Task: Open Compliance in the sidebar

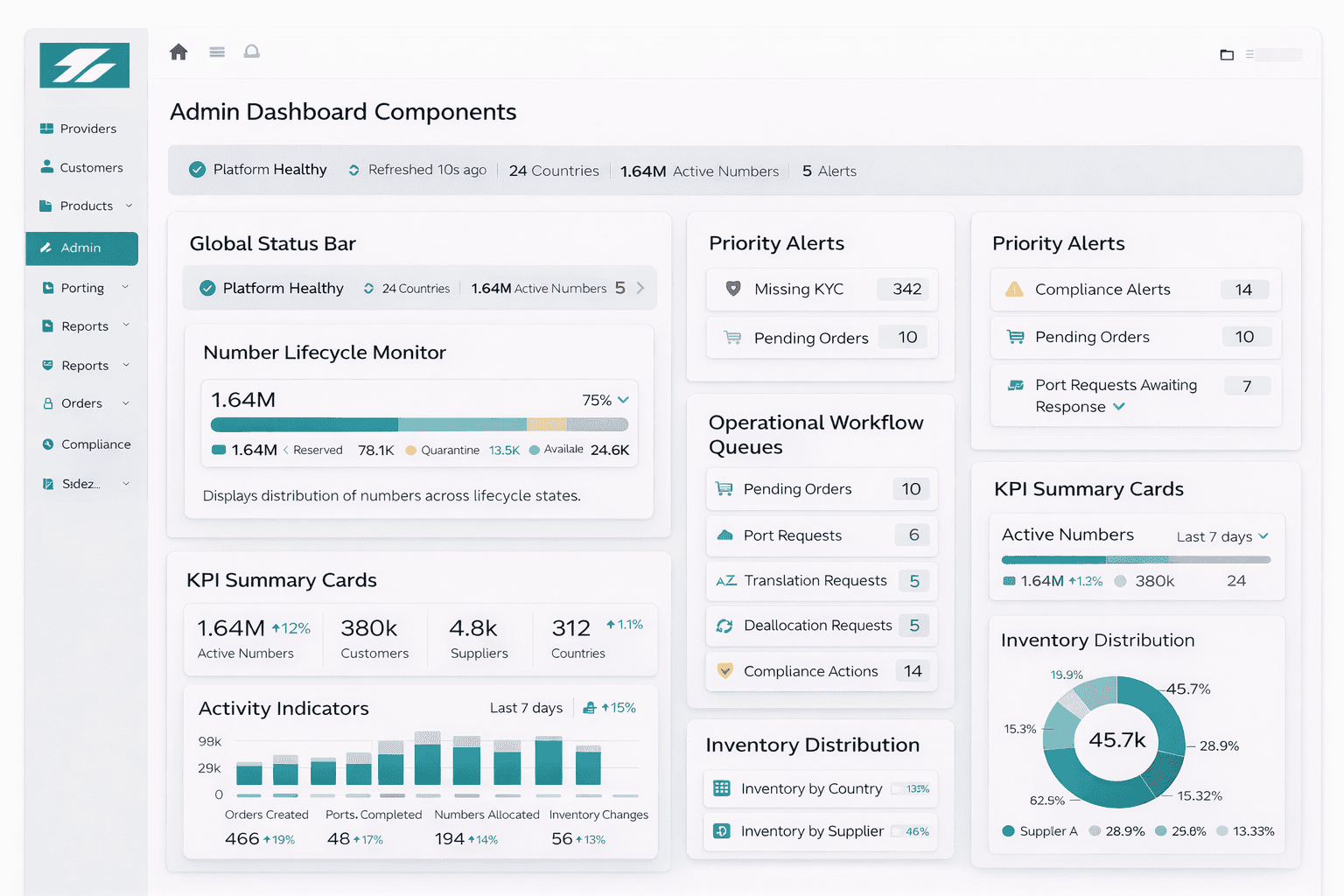Action: 87,444
